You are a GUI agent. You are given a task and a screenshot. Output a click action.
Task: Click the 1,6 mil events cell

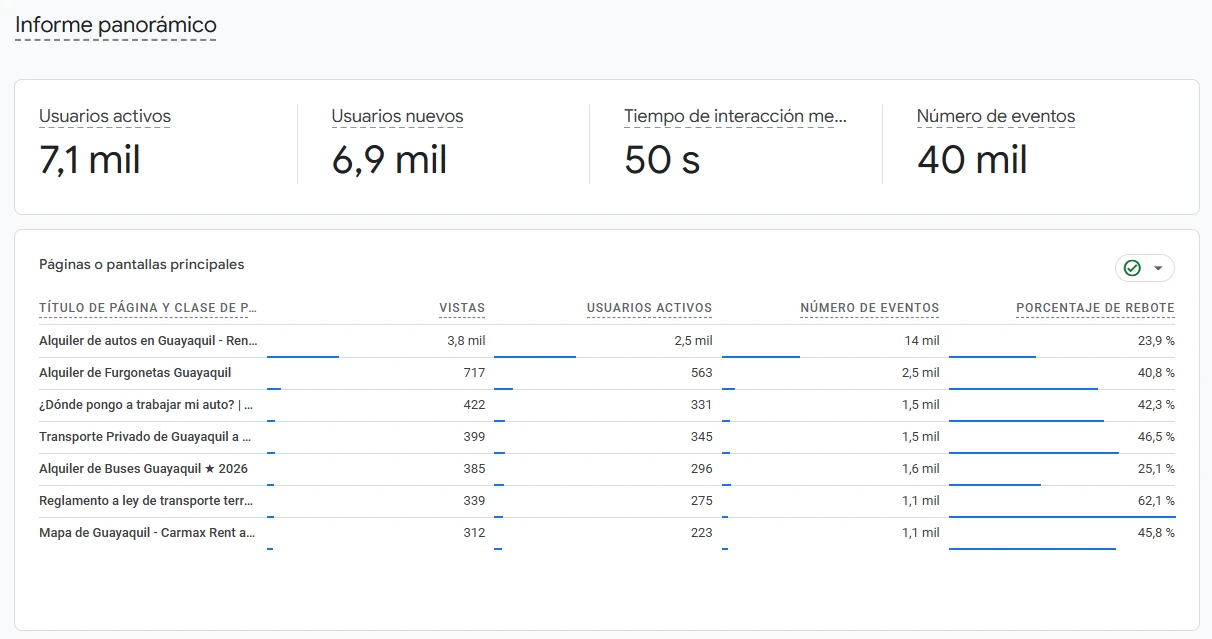click(920, 469)
